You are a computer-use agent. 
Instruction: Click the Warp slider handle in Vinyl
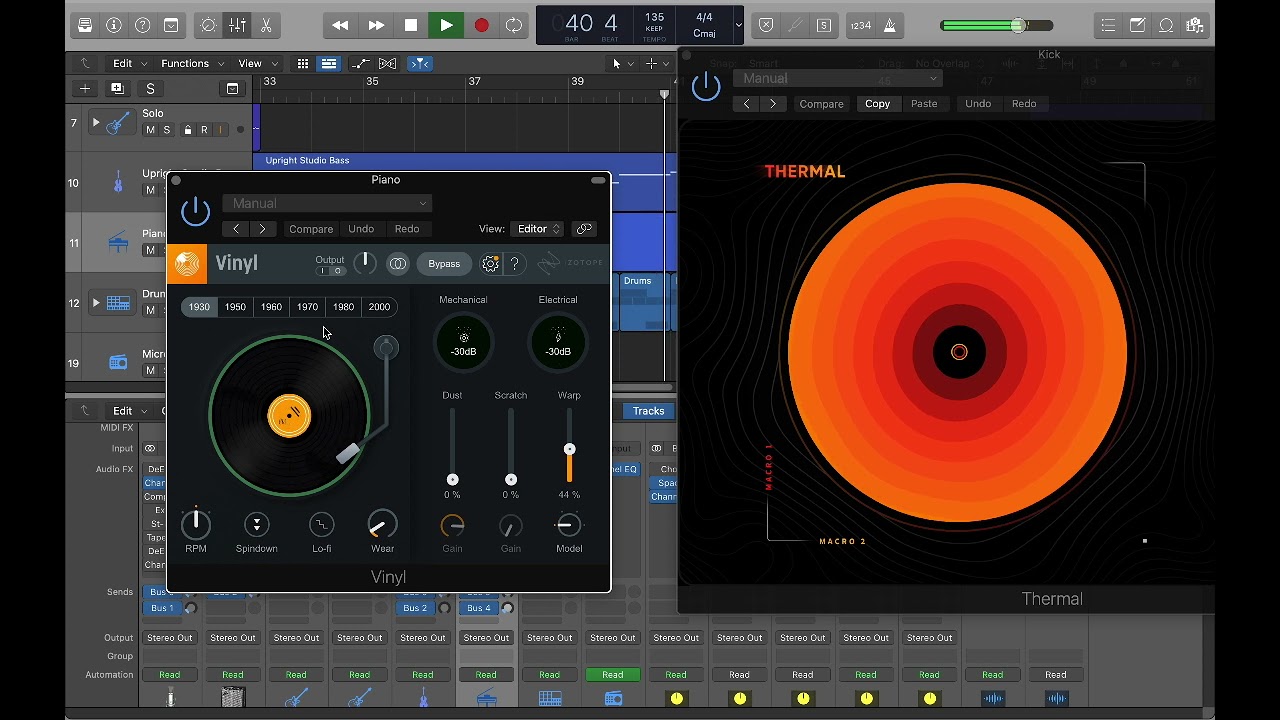point(569,449)
